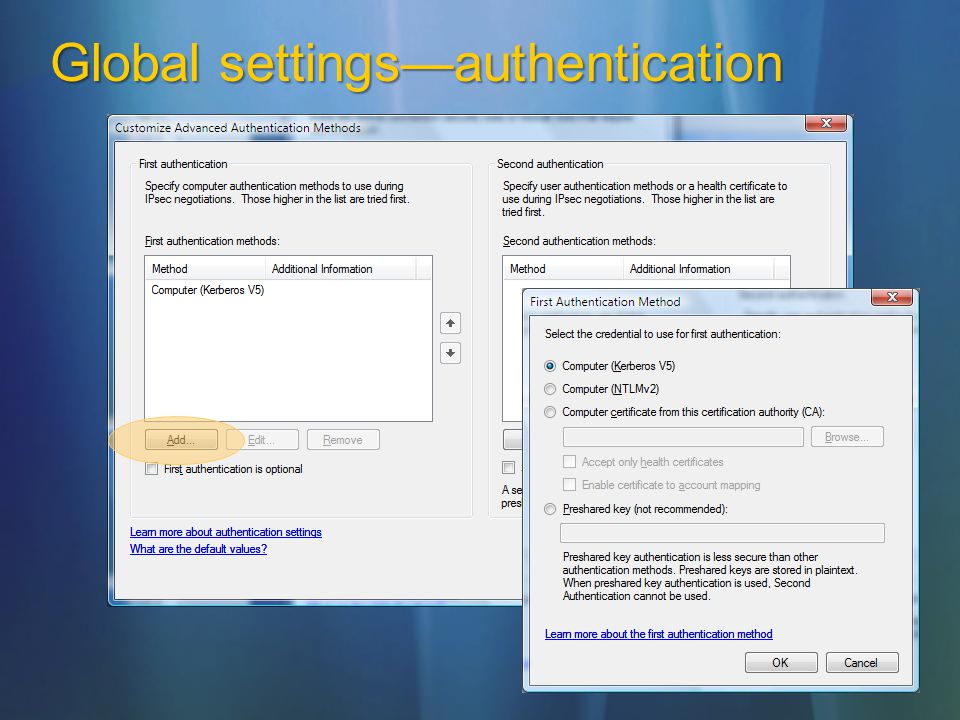Click Additional Information header in first authentication list
The width and height of the screenshot is (960, 720).
coord(340,269)
